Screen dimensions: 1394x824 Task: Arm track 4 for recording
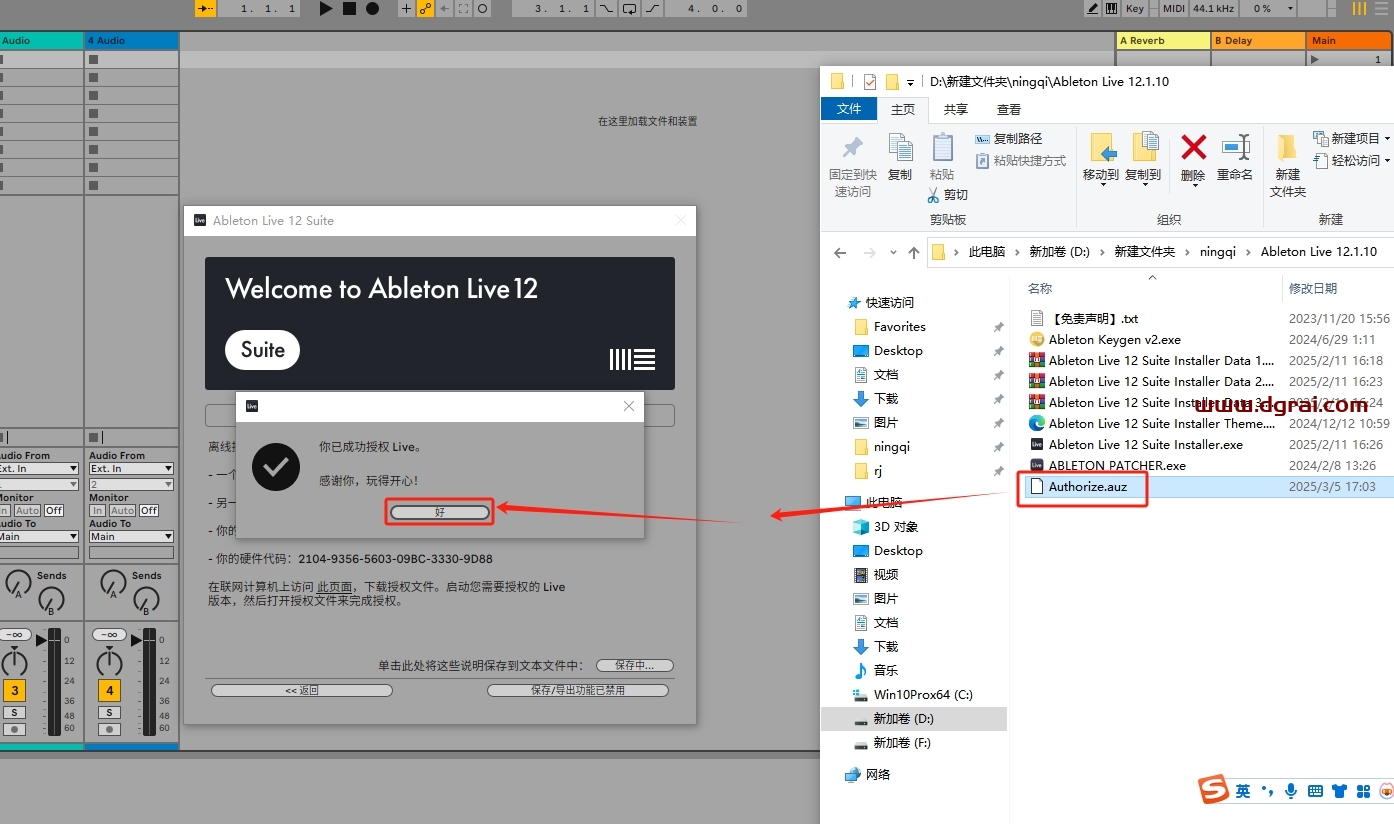109,729
